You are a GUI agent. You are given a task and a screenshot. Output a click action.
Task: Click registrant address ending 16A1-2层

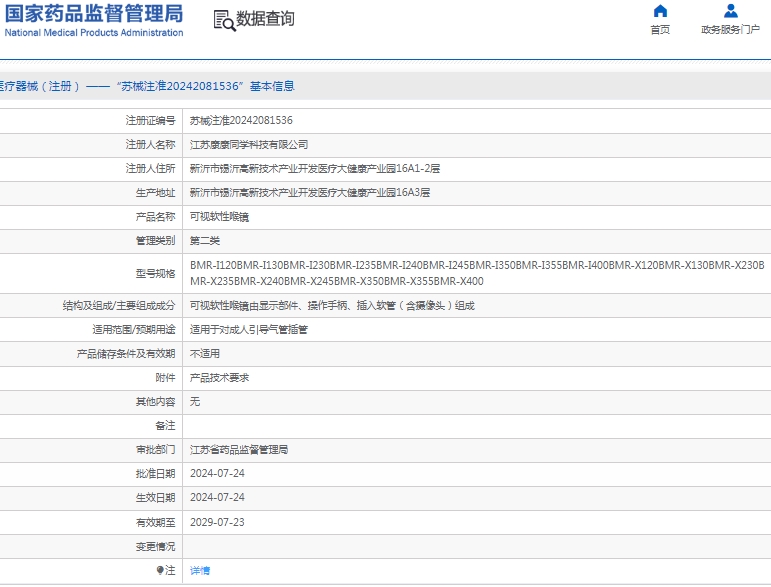[315, 169]
